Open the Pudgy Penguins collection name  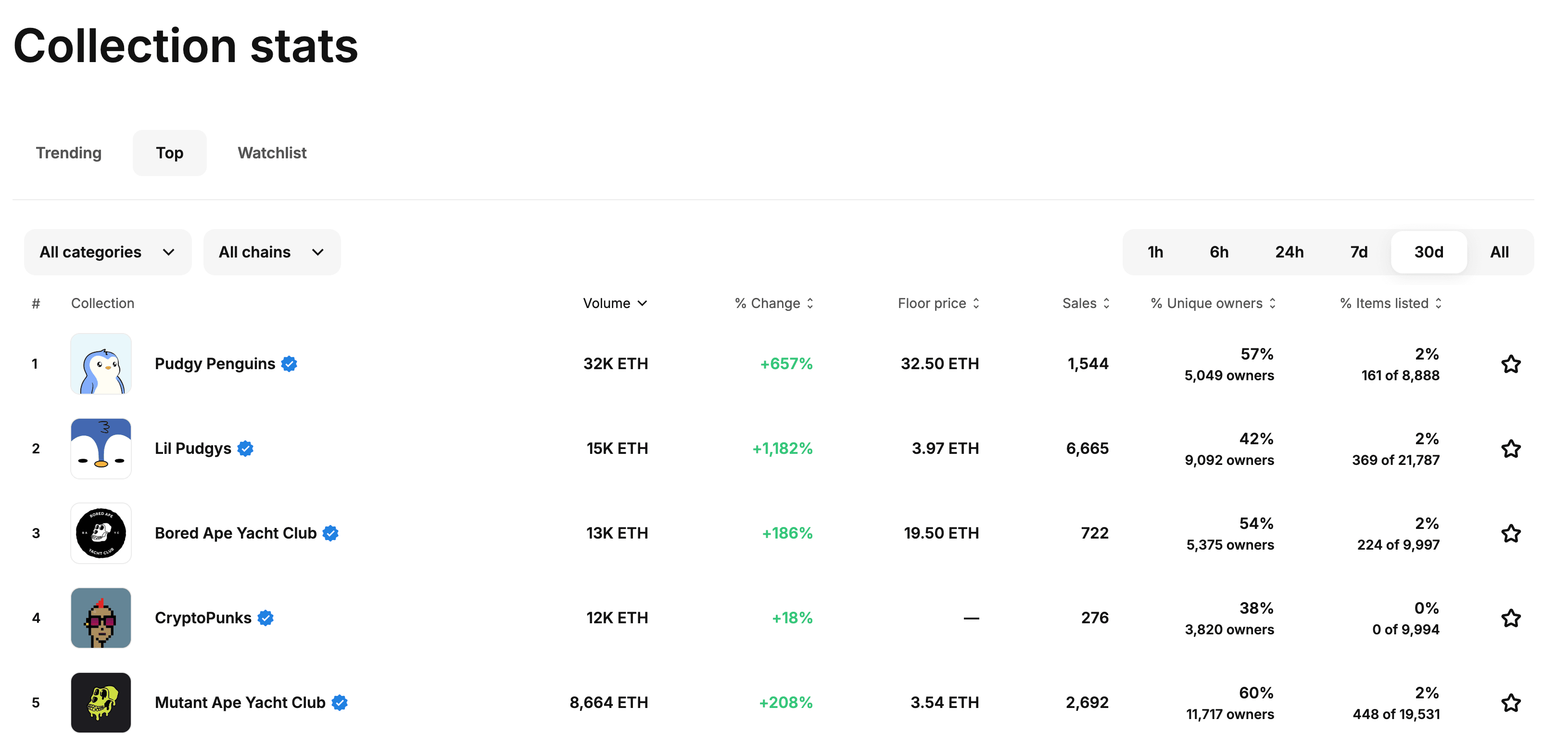click(x=215, y=363)
